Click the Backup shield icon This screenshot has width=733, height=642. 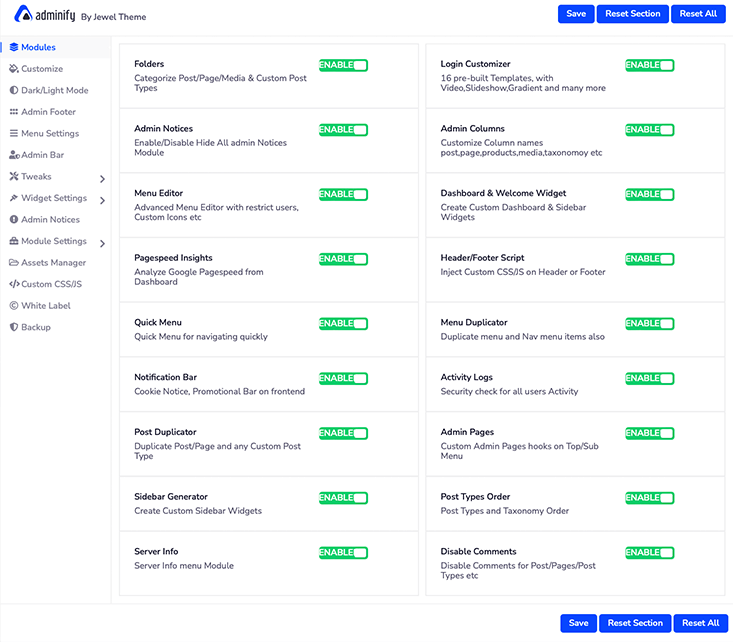click(x=13, y=327)
